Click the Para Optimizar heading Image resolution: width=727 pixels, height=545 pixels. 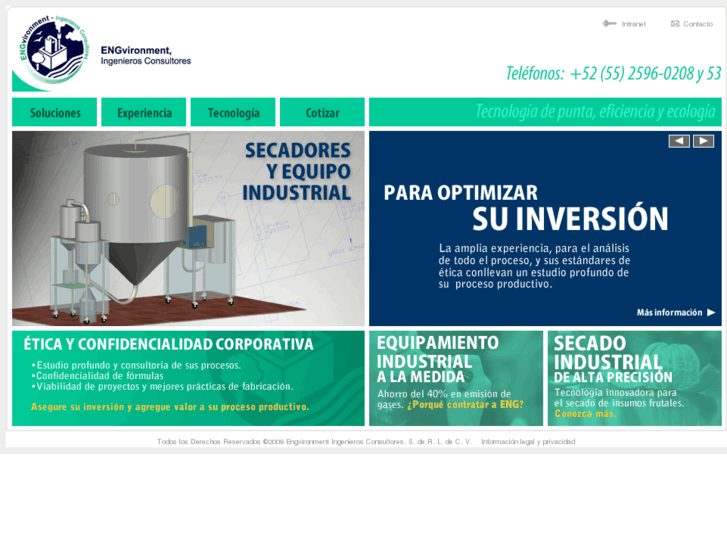point(460,192)
